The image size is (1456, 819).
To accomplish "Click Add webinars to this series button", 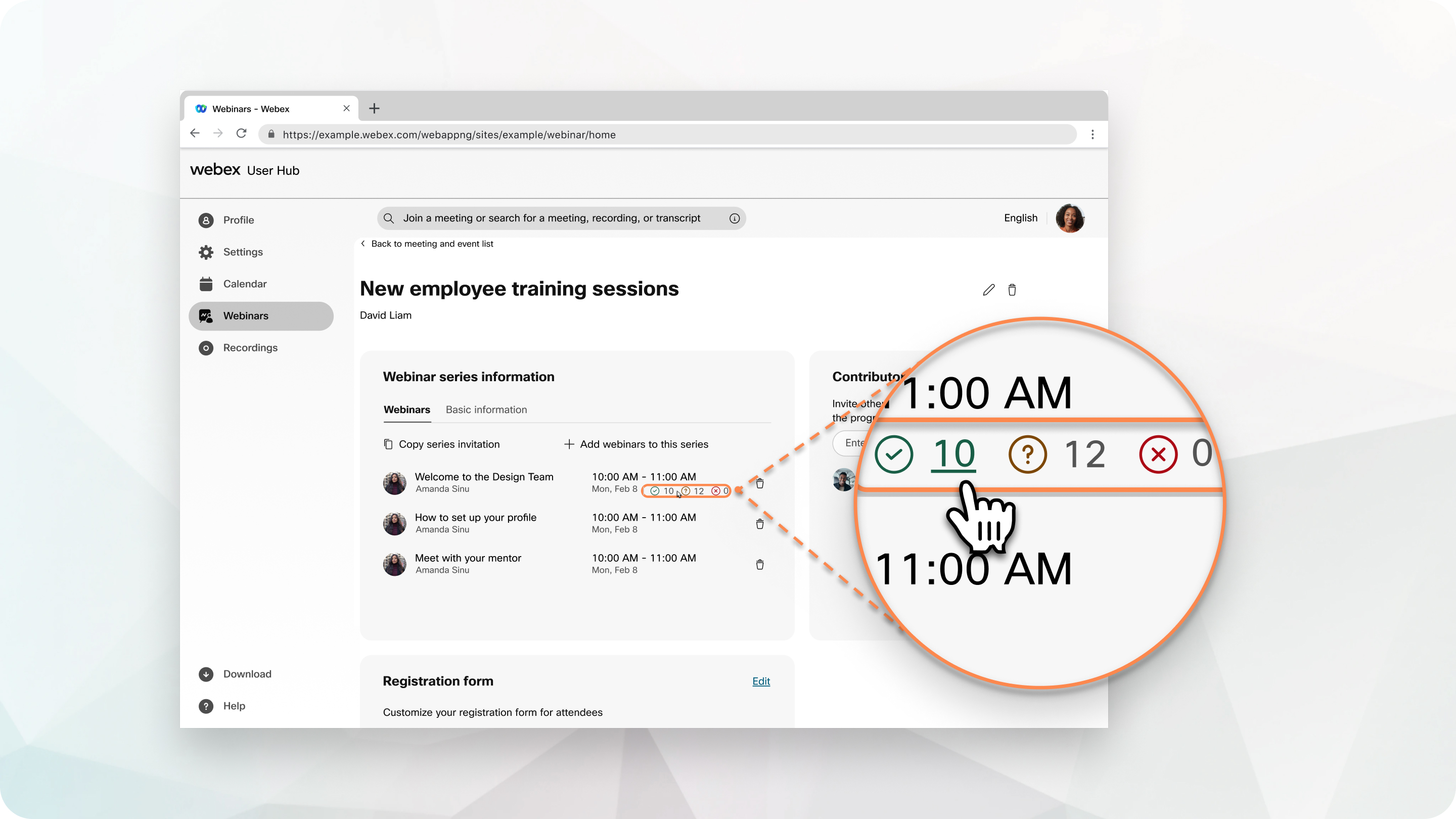I will click(x=637, y=443).
